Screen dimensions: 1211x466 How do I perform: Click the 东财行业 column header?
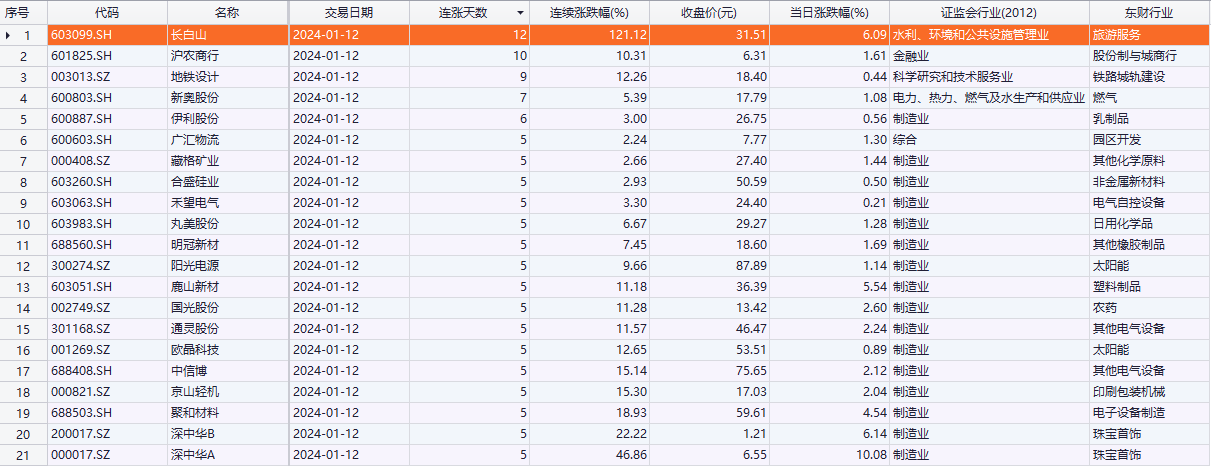click(x=1149, y=13)
